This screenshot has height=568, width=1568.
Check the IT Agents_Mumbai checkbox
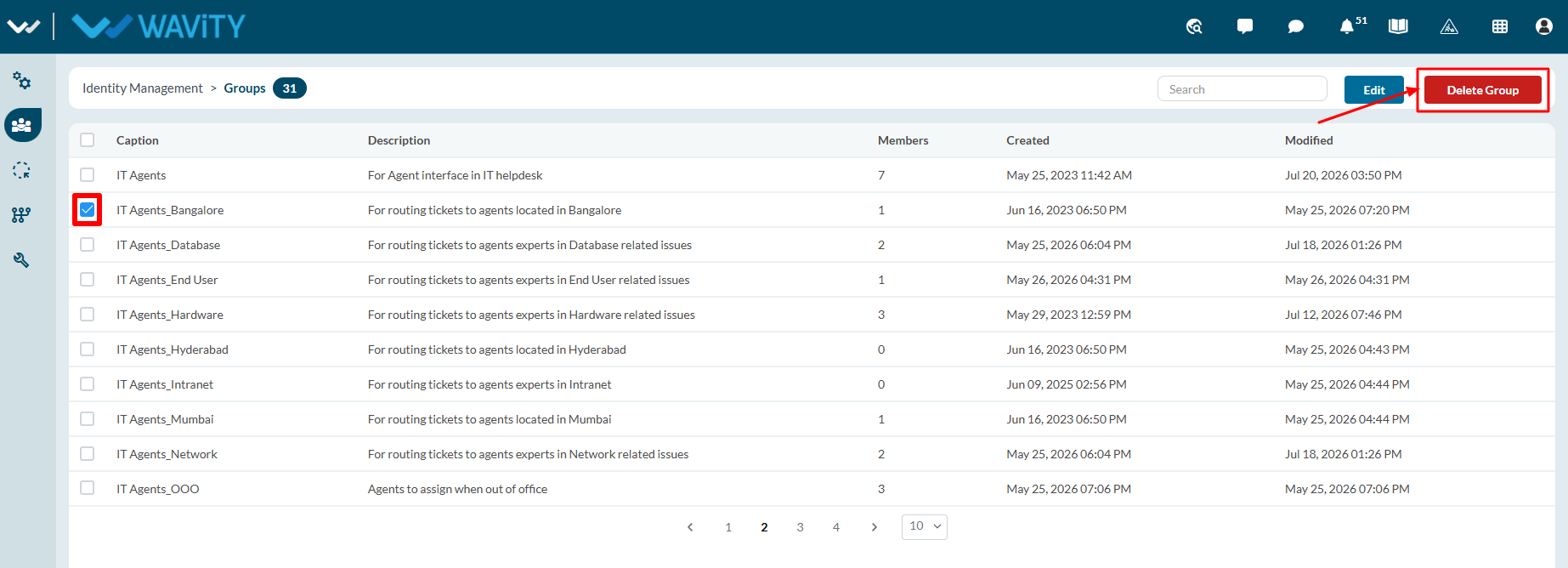[88, 419]
